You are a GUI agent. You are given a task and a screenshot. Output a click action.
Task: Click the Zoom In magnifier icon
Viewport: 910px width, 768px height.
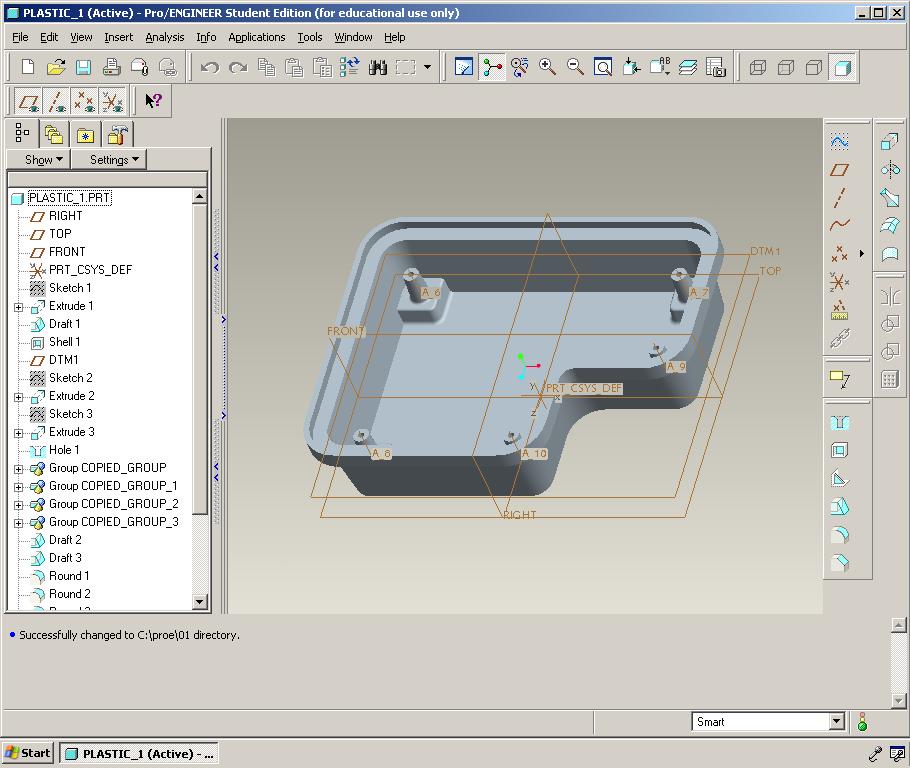point(547,67)
